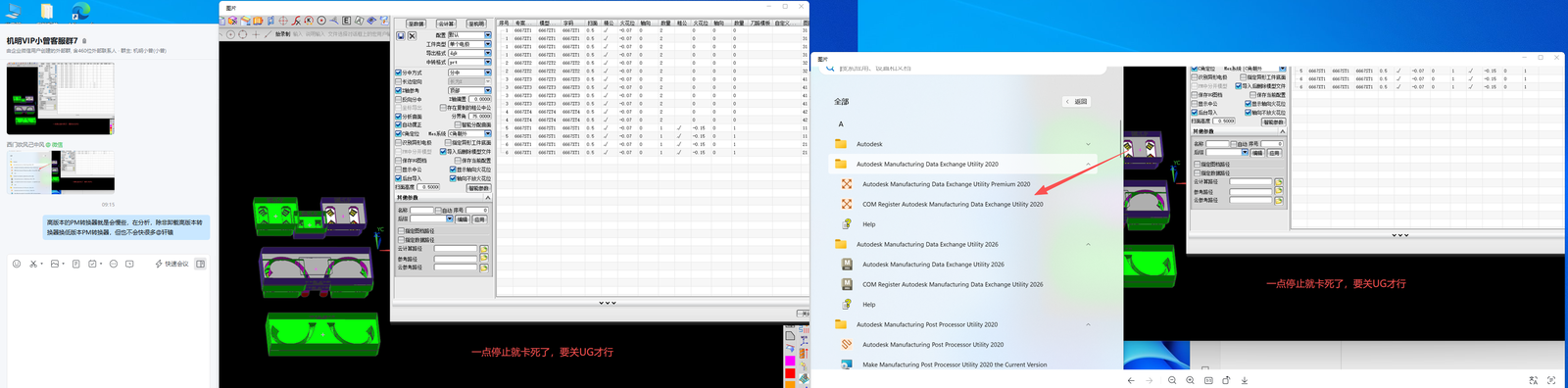1568x388 pixels.
Task: Collapse Autodesk Manufacturing Post Processor Utility 2020 folder chevron
Action: coord(1088,324)
